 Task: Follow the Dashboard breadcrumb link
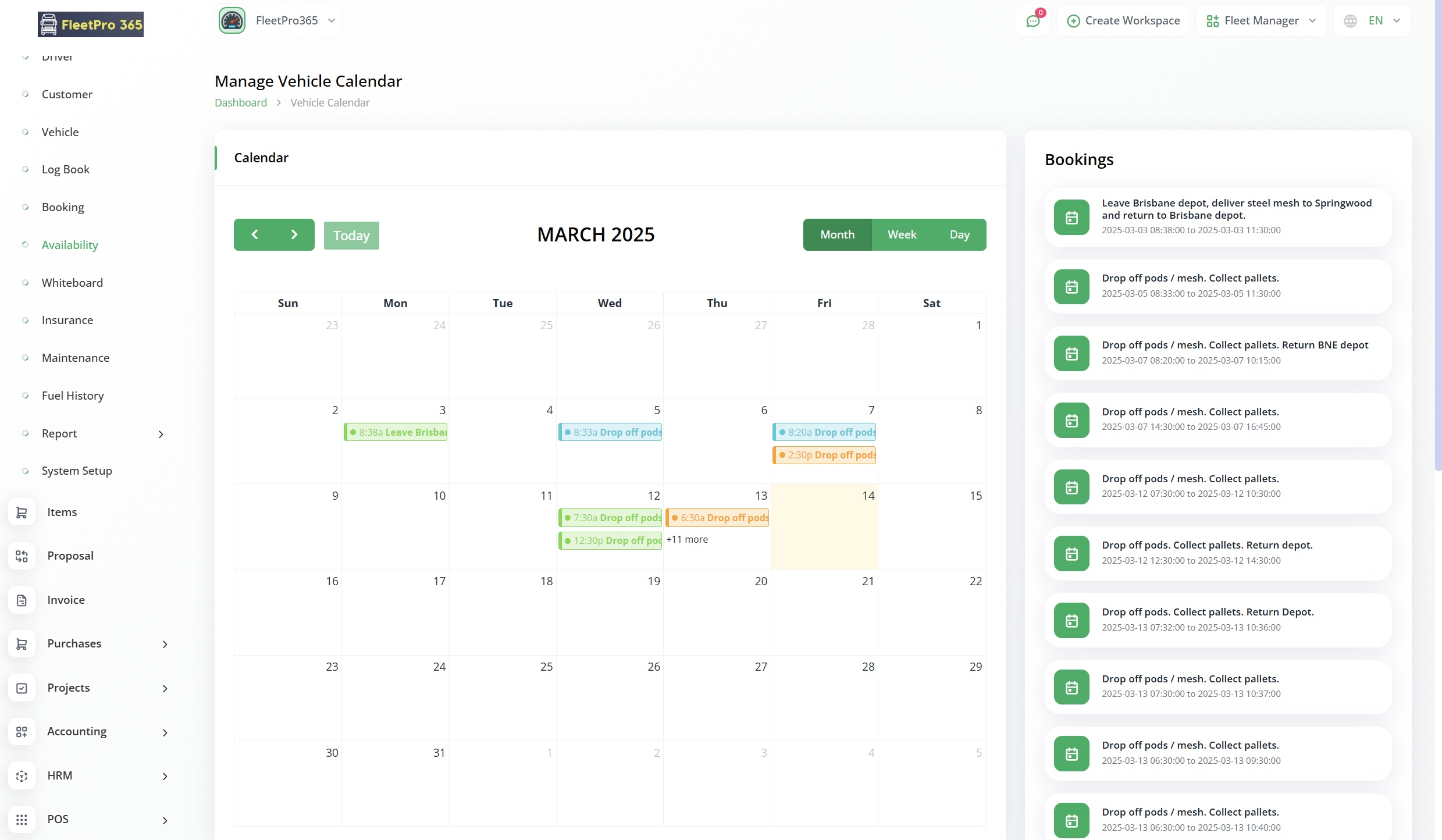(x=241, y=102)
